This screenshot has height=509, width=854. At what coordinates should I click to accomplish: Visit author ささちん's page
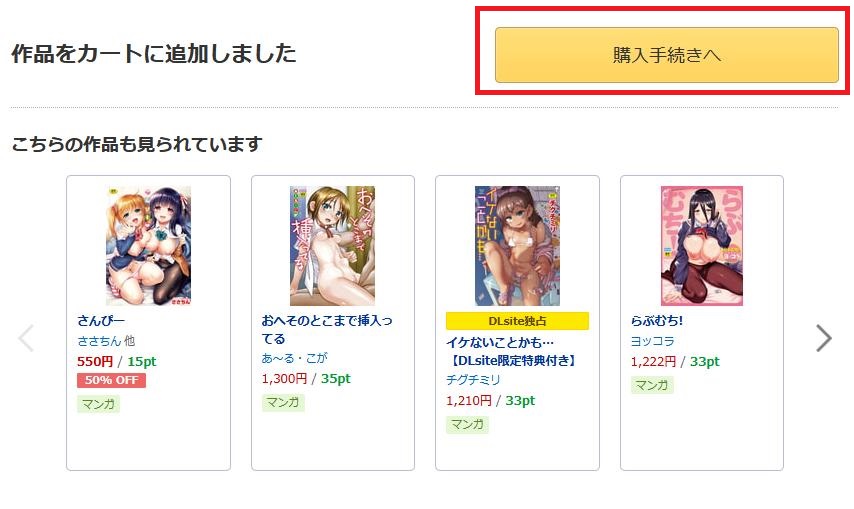(x=99, y=341)
